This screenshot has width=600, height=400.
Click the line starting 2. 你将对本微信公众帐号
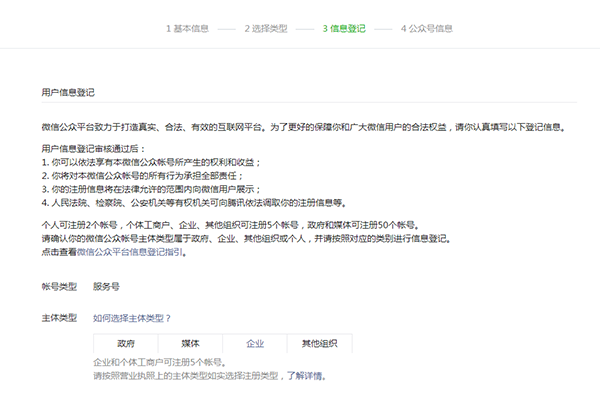coord(142,176)
